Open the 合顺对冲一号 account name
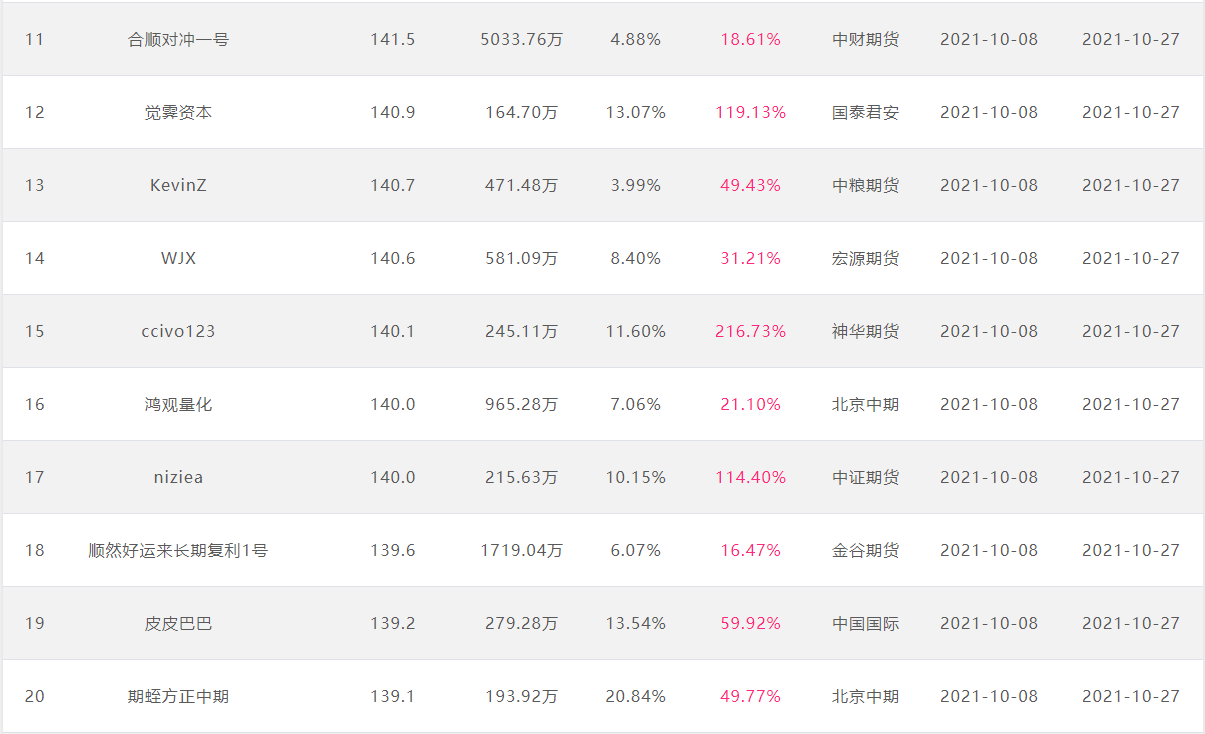Viewport: 1205px width, 734px height. coord(178,40)
